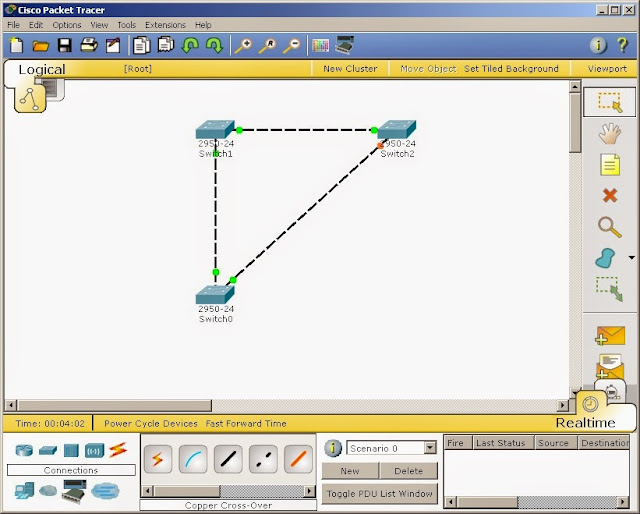Choose the Select tool in the right panel

(x=609, y=102)
